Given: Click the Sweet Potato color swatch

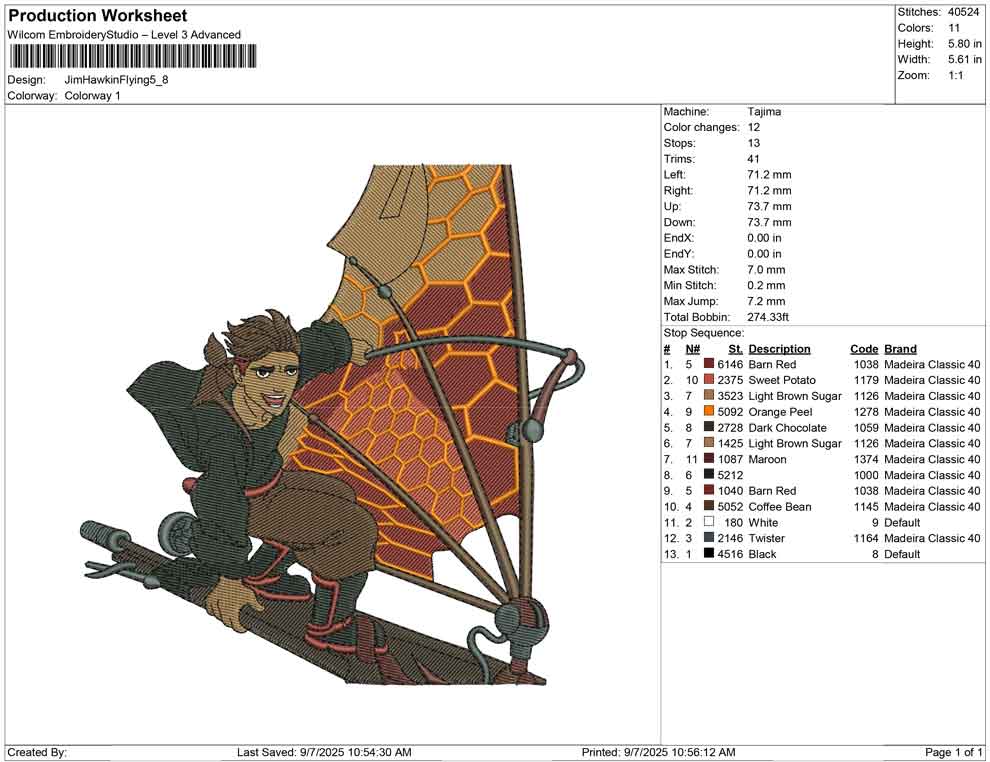Looking at the screenshot, I should point(708,380).
